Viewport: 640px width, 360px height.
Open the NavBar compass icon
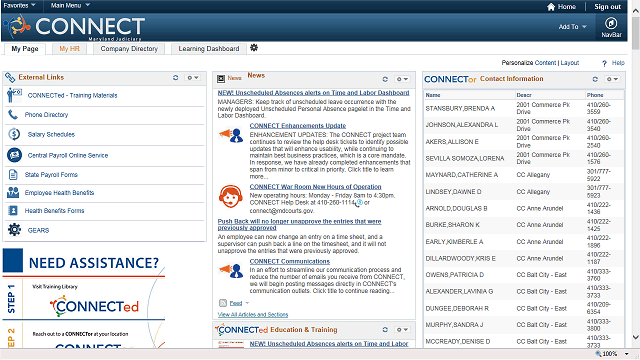[x=611, y=23]
